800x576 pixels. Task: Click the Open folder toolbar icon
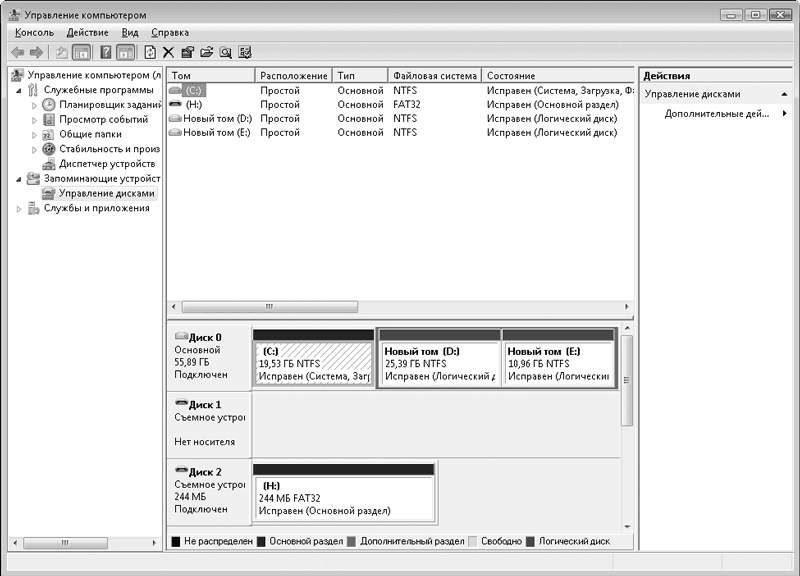click(x=206, y=52)
